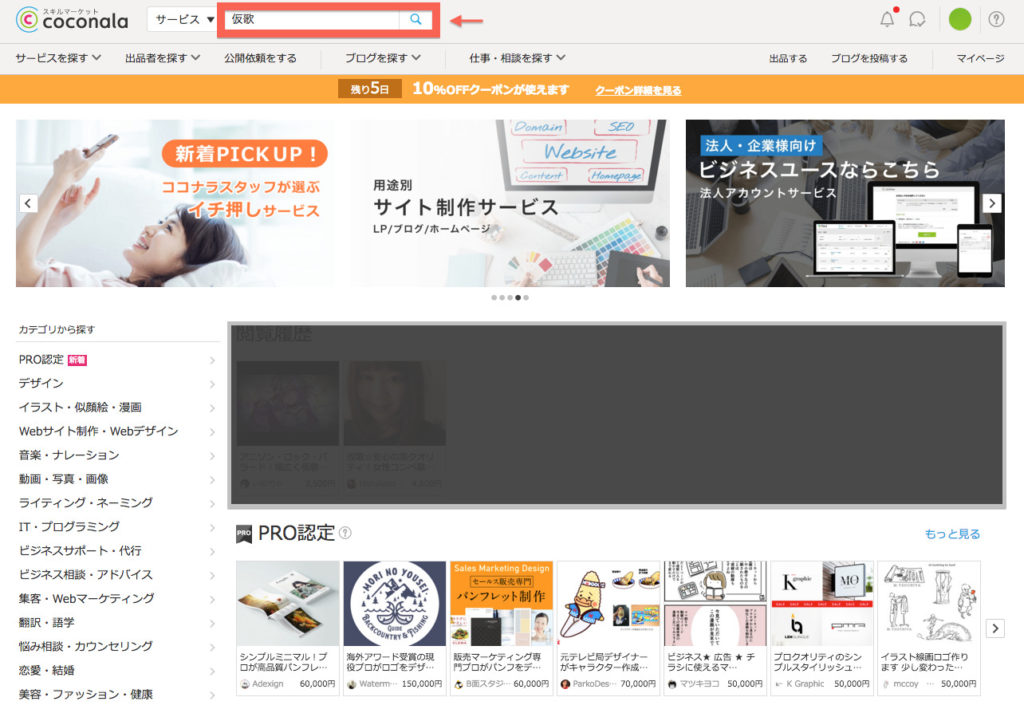Click the search input field
1024x709 pixels.
[x=312, y=20]
